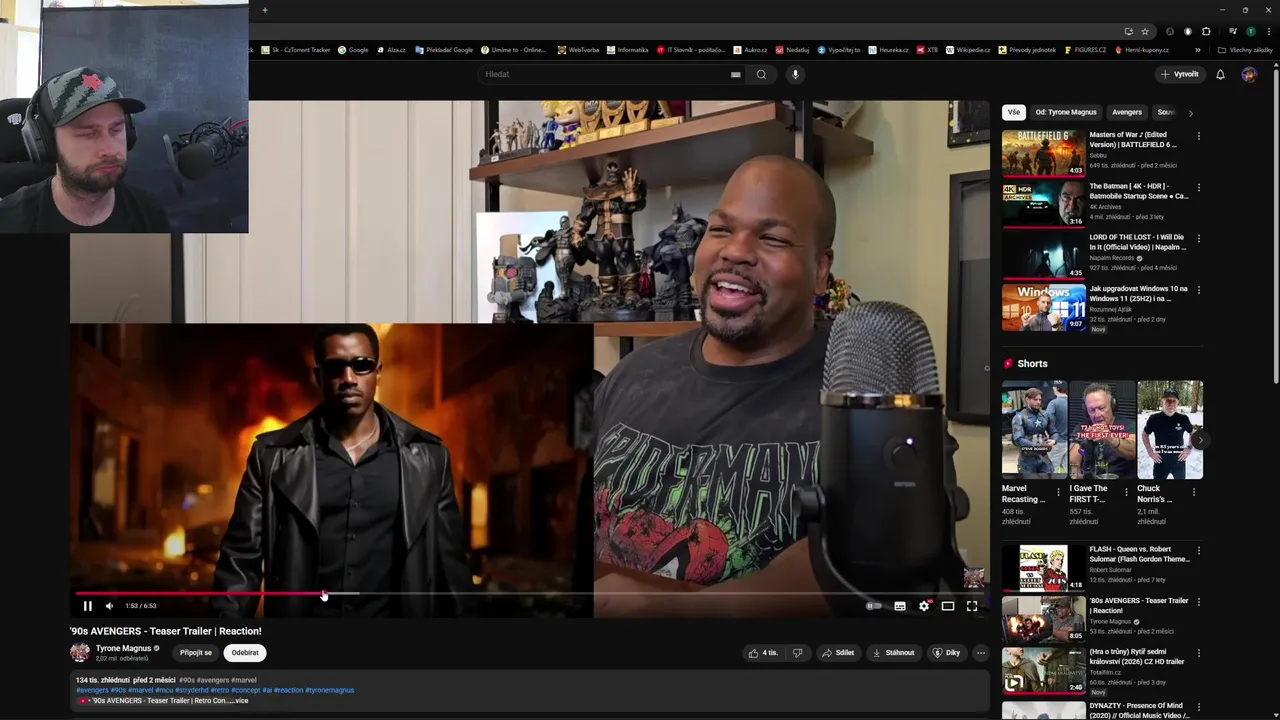Open Chrome extensions puzzle icon
The height and width of the screenshot is (720, 1280).
1206,31
